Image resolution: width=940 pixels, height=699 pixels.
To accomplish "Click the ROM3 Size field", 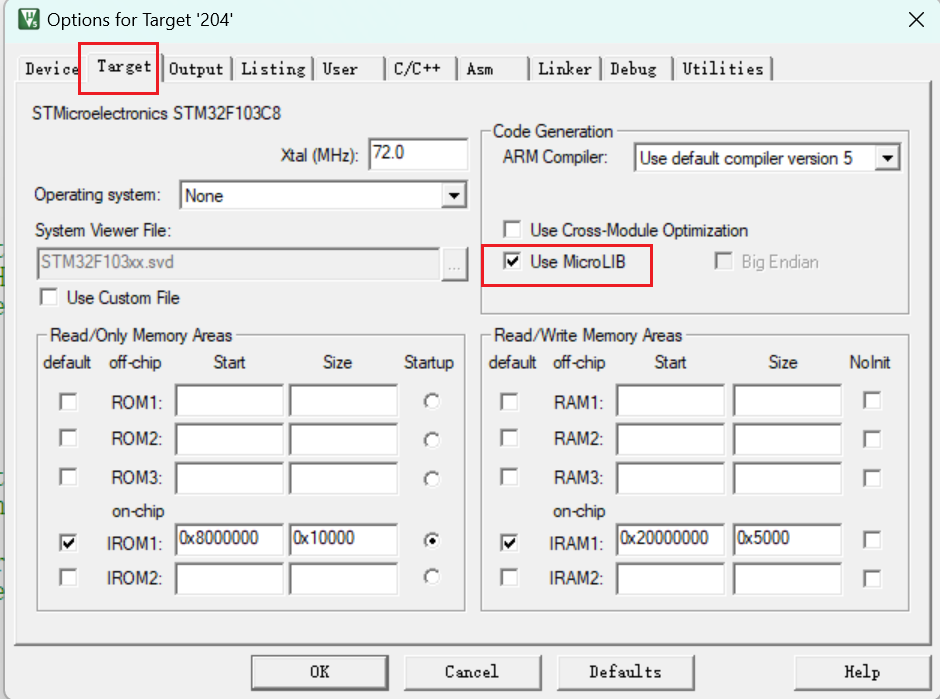I will (344, 478).
